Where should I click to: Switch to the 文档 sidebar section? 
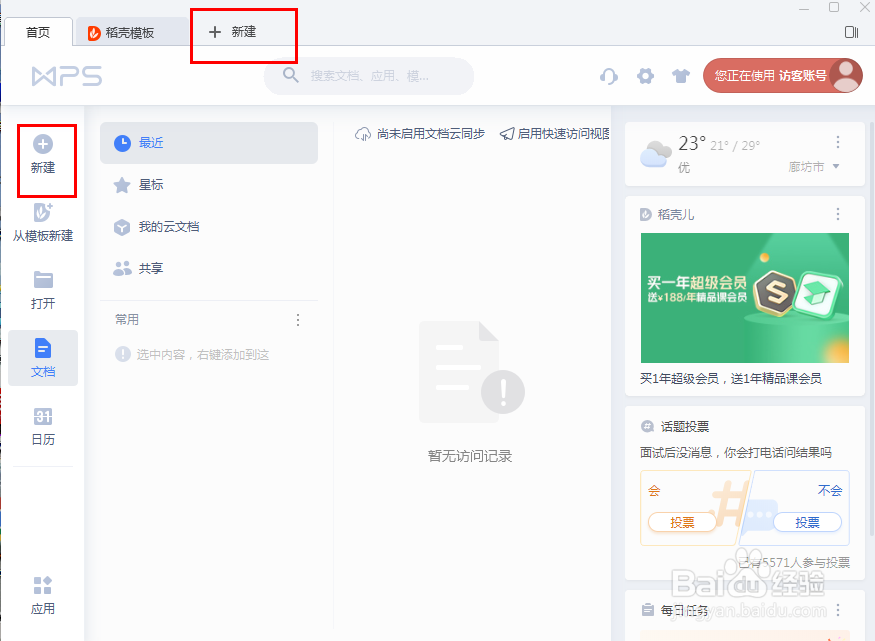coord(42,357)
